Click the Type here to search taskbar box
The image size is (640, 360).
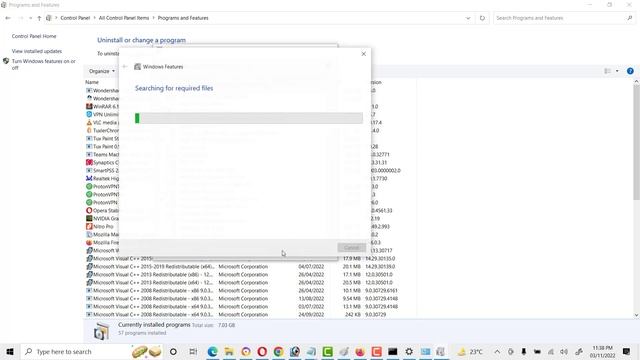92,351
